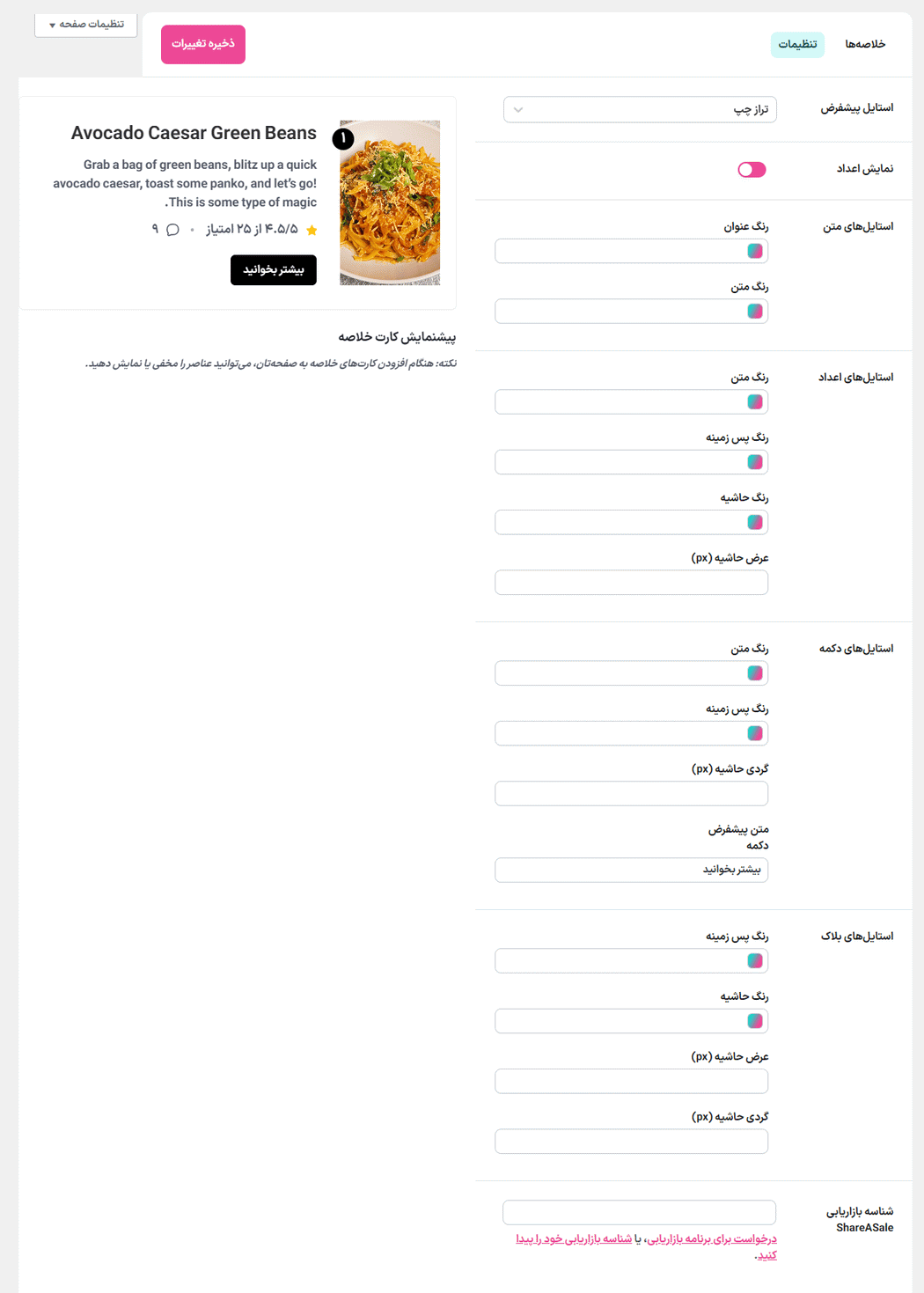Screen dimensions: 924x1293
Task: Click the number 1 badge on preview image
Action: click(x=343, y=138)
